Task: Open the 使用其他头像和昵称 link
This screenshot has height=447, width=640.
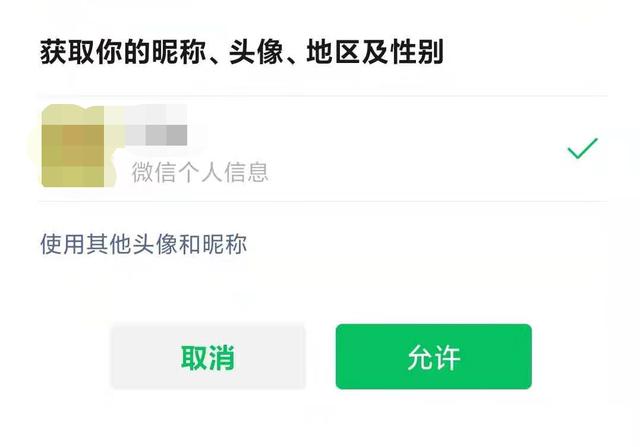Action: click(143, 244)
